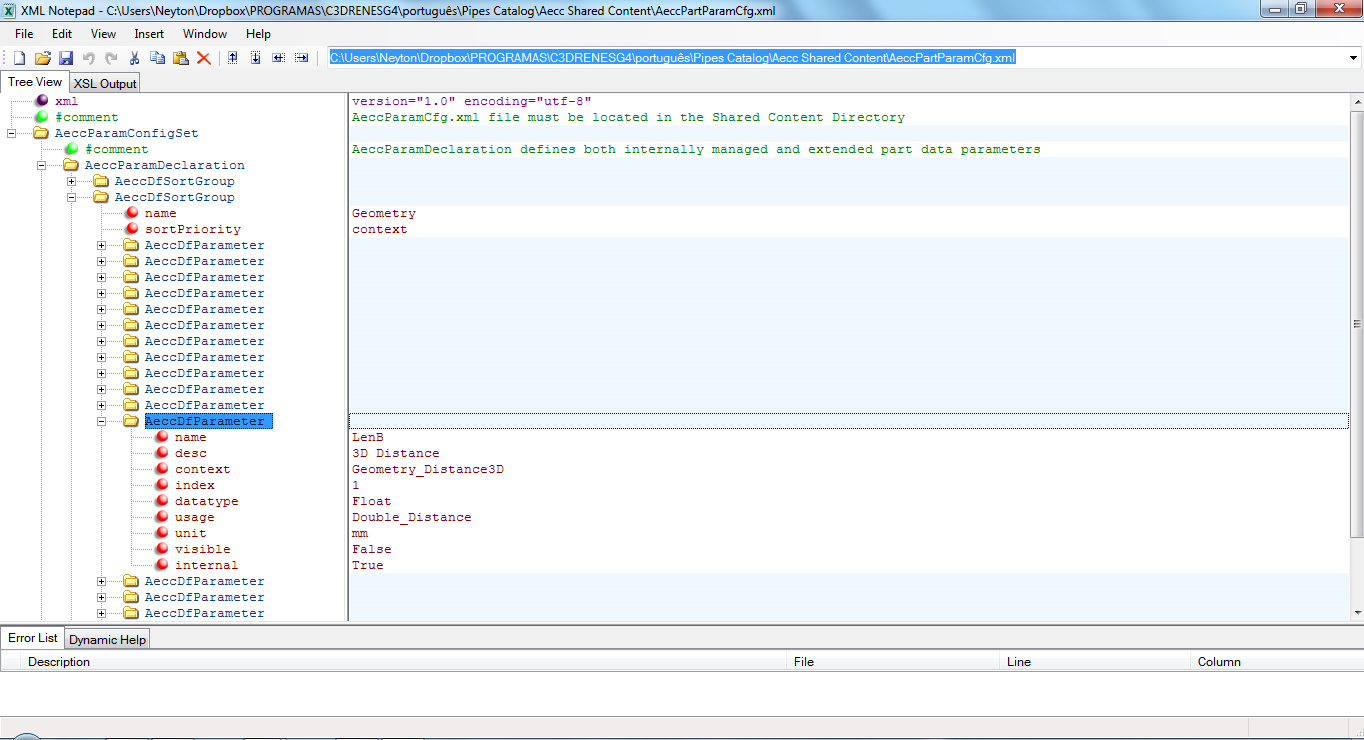Nudge the node up with the toolbar arrow
Screen dimensions: 1364x740
(232, 58)
